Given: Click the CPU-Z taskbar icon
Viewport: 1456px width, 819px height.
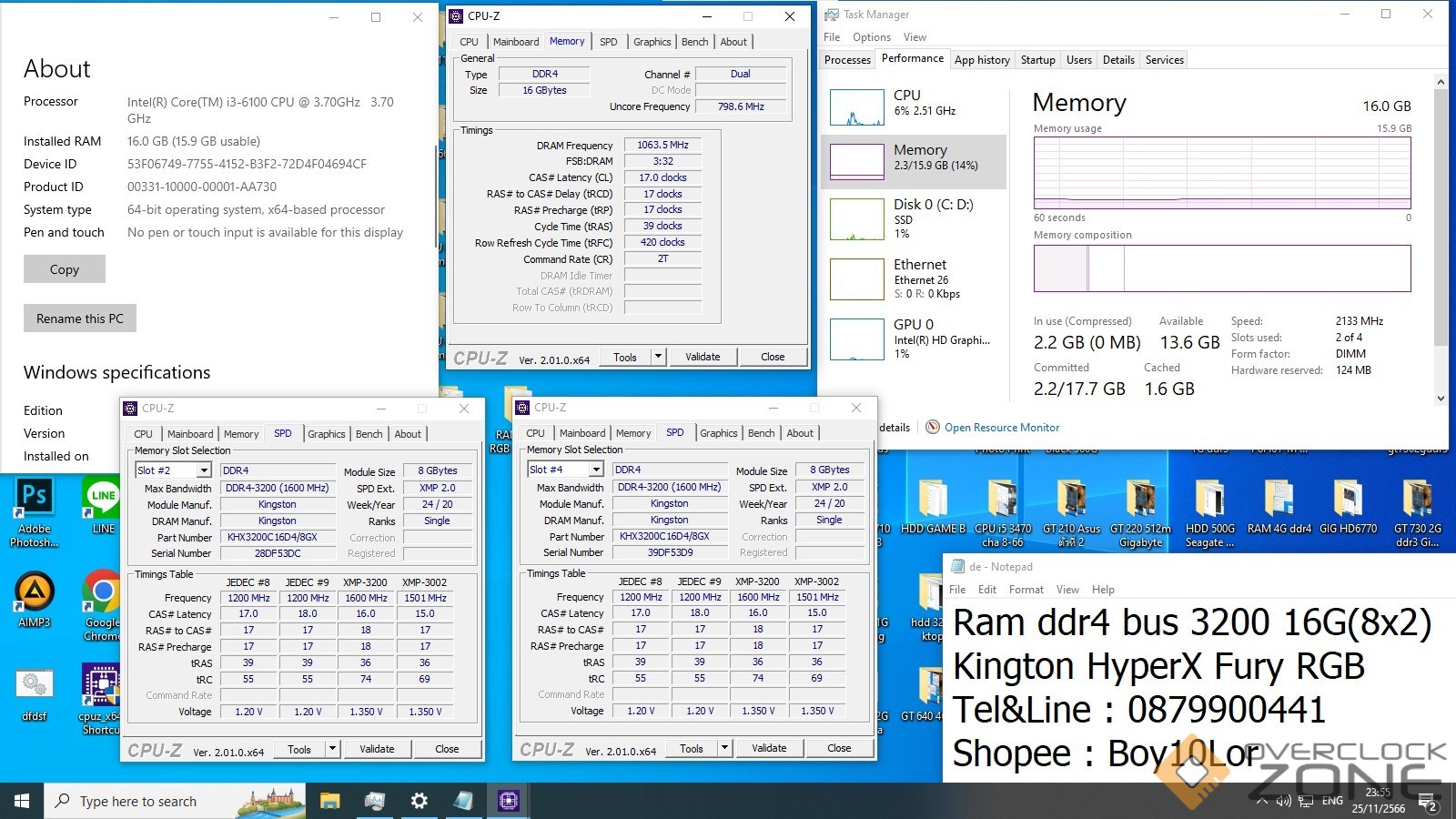Looking at the screenshot, I should pyautogui.click(x=508, y=801).
